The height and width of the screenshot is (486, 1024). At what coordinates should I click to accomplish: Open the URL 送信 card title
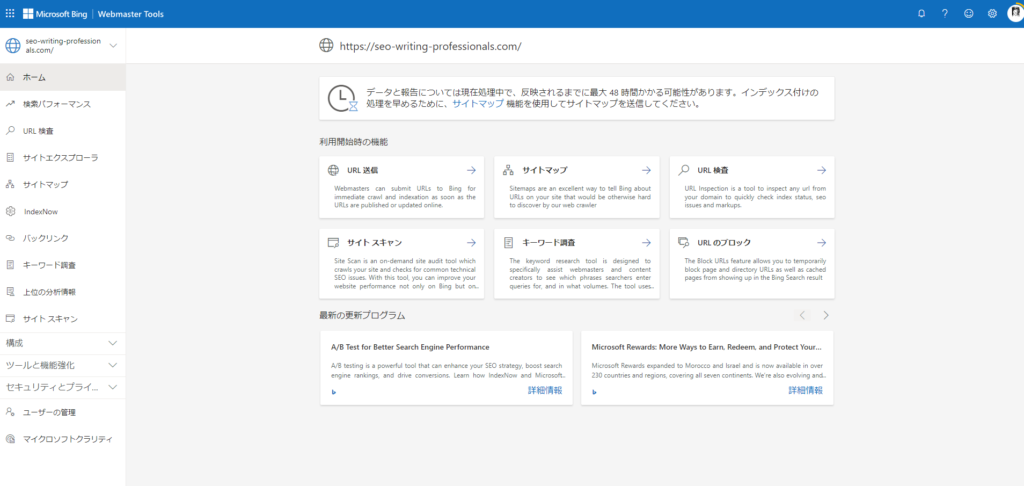(x=363, y=170)
